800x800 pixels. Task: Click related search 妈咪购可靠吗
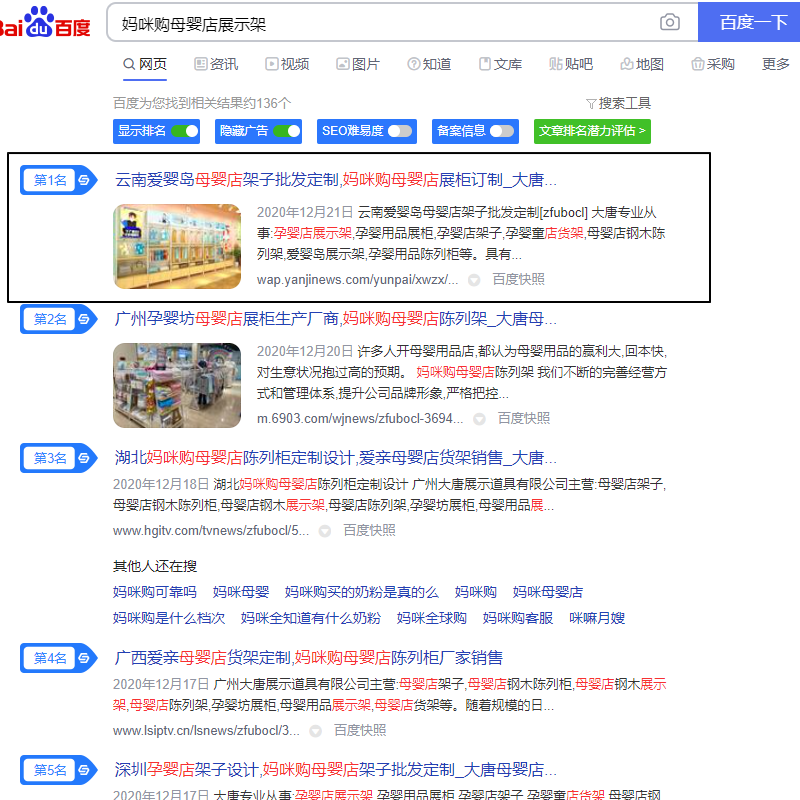(155, 592)
